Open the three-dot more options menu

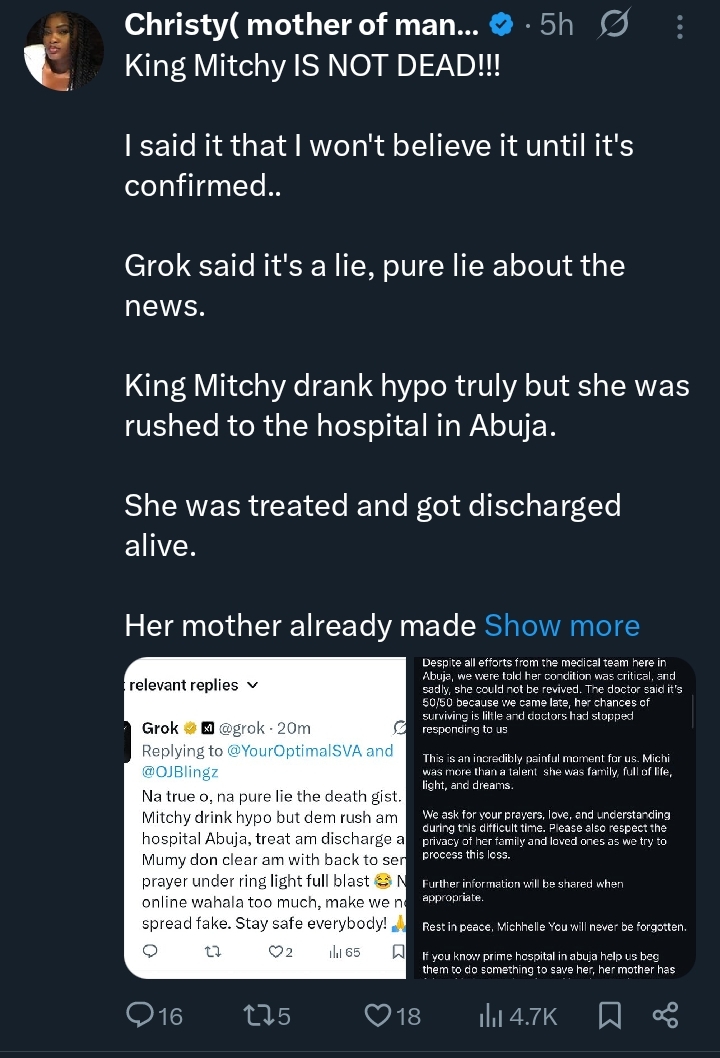[x=680, y=26]
